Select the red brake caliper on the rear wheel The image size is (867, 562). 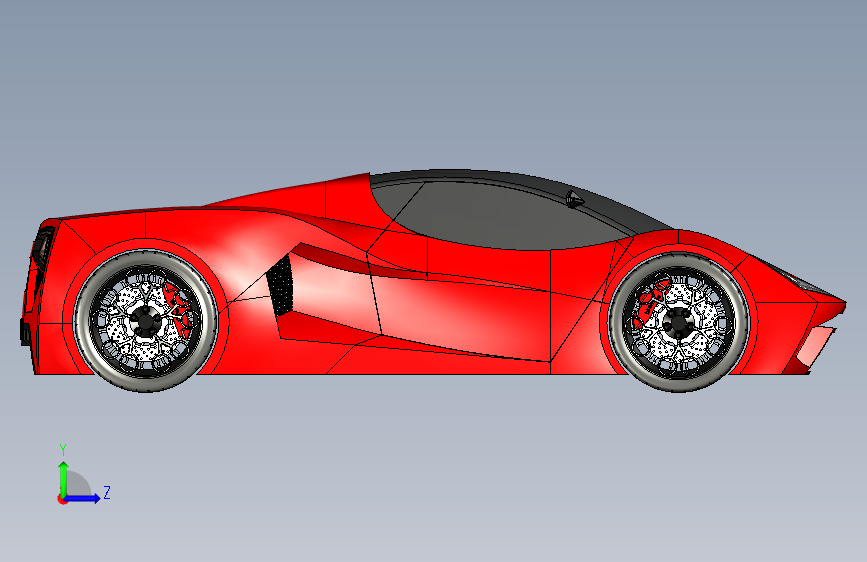[178, 309]
